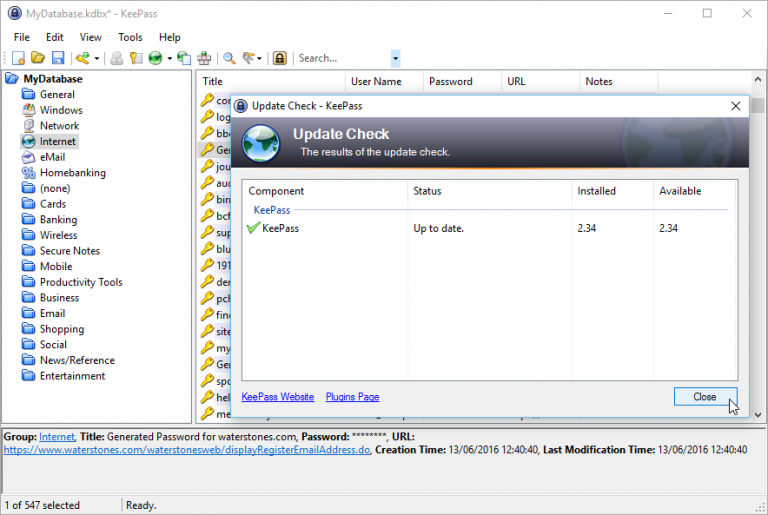Click the Open database folder icon
The height and width of the screenshot is (515, 768).
click(x=38, y=58)
